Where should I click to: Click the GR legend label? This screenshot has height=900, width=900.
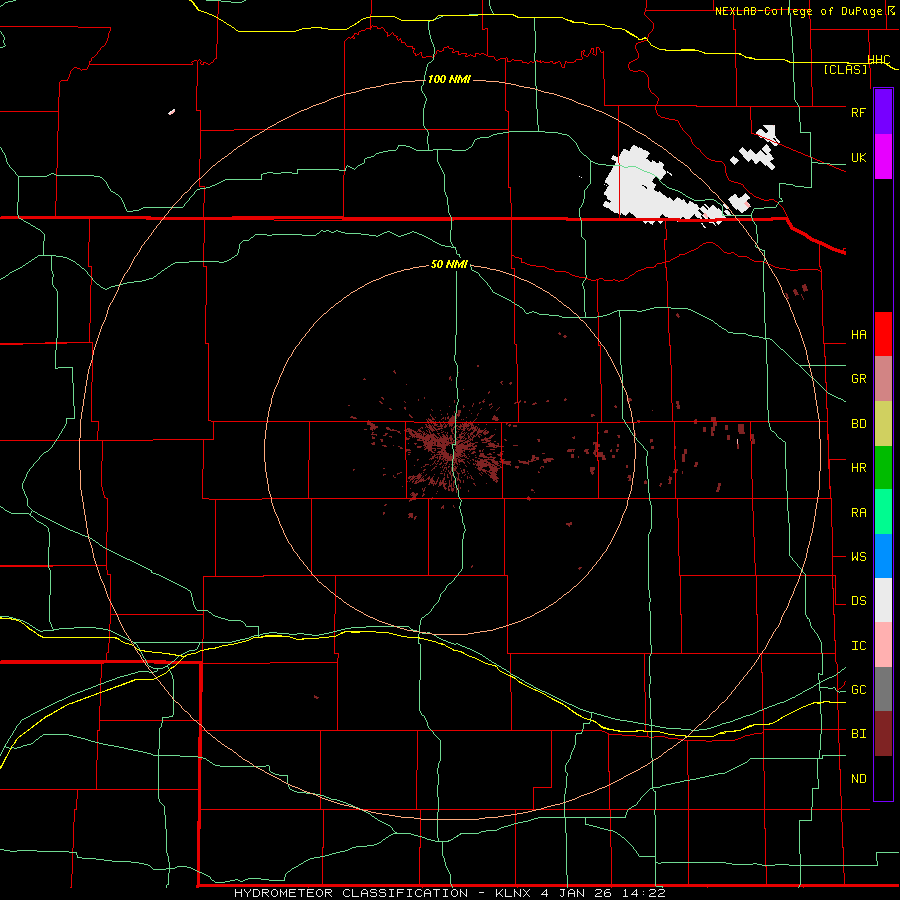click(858, 379)
